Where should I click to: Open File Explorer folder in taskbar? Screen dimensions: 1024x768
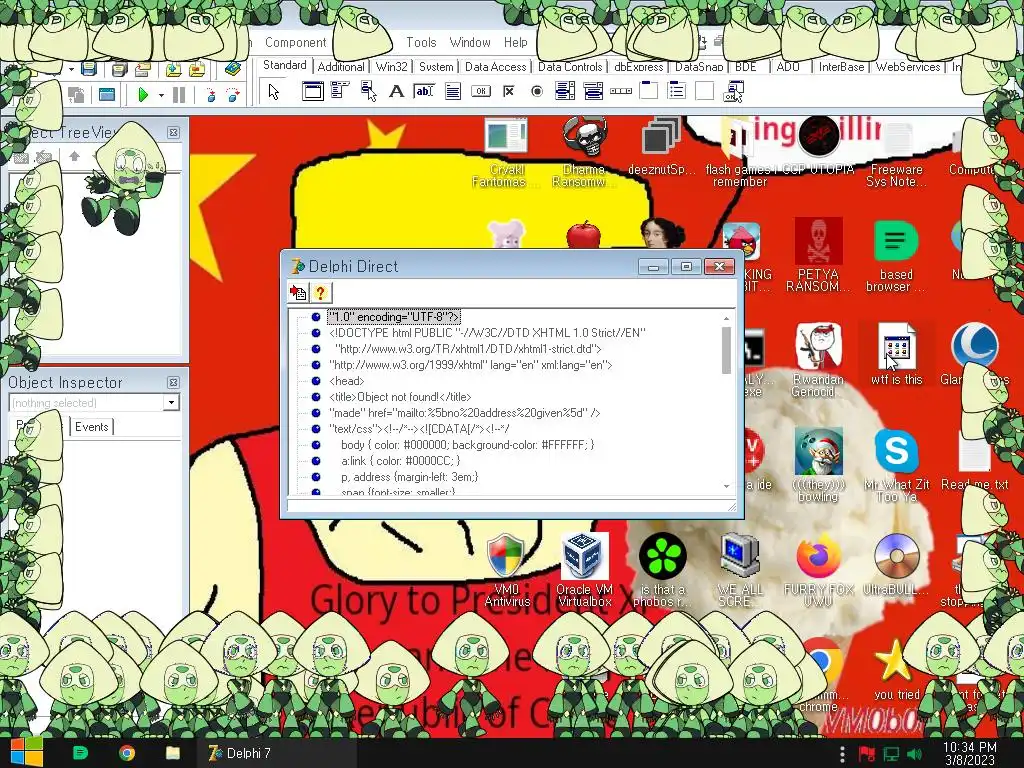(172, 753)
